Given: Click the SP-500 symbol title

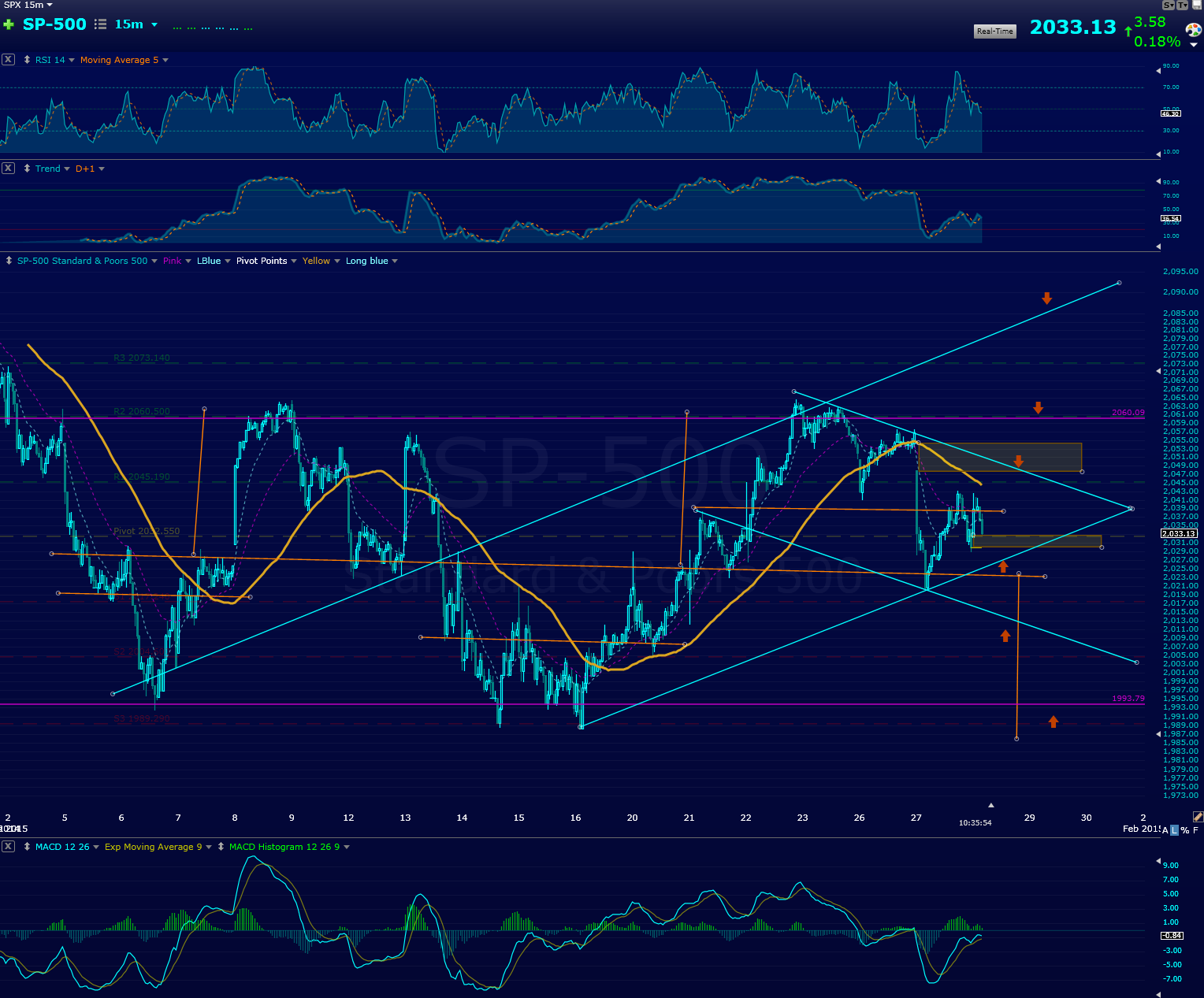Looking at the screenshot, I should point(54,24).
